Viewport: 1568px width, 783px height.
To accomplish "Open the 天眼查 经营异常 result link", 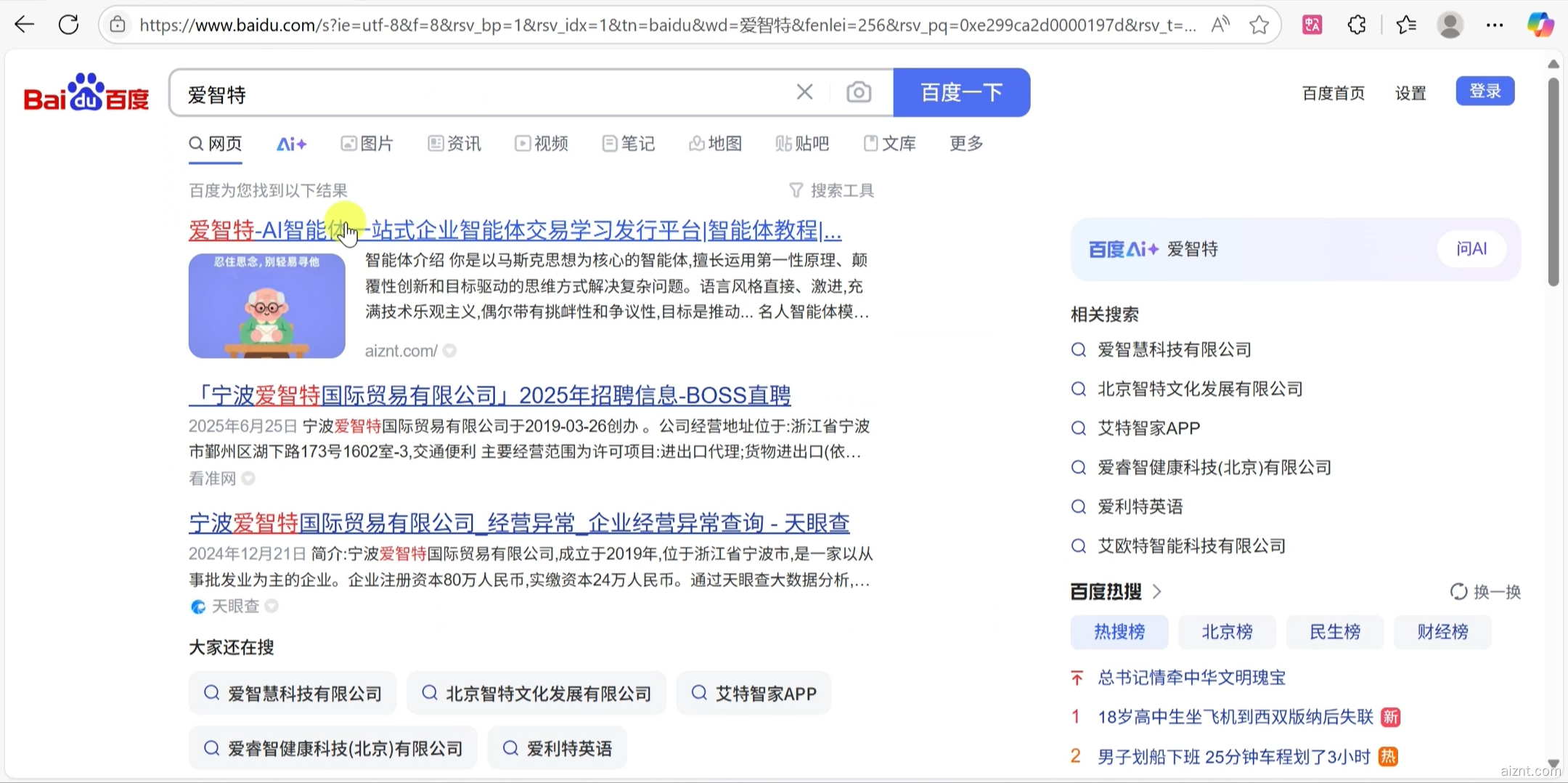I will point(519,523).
